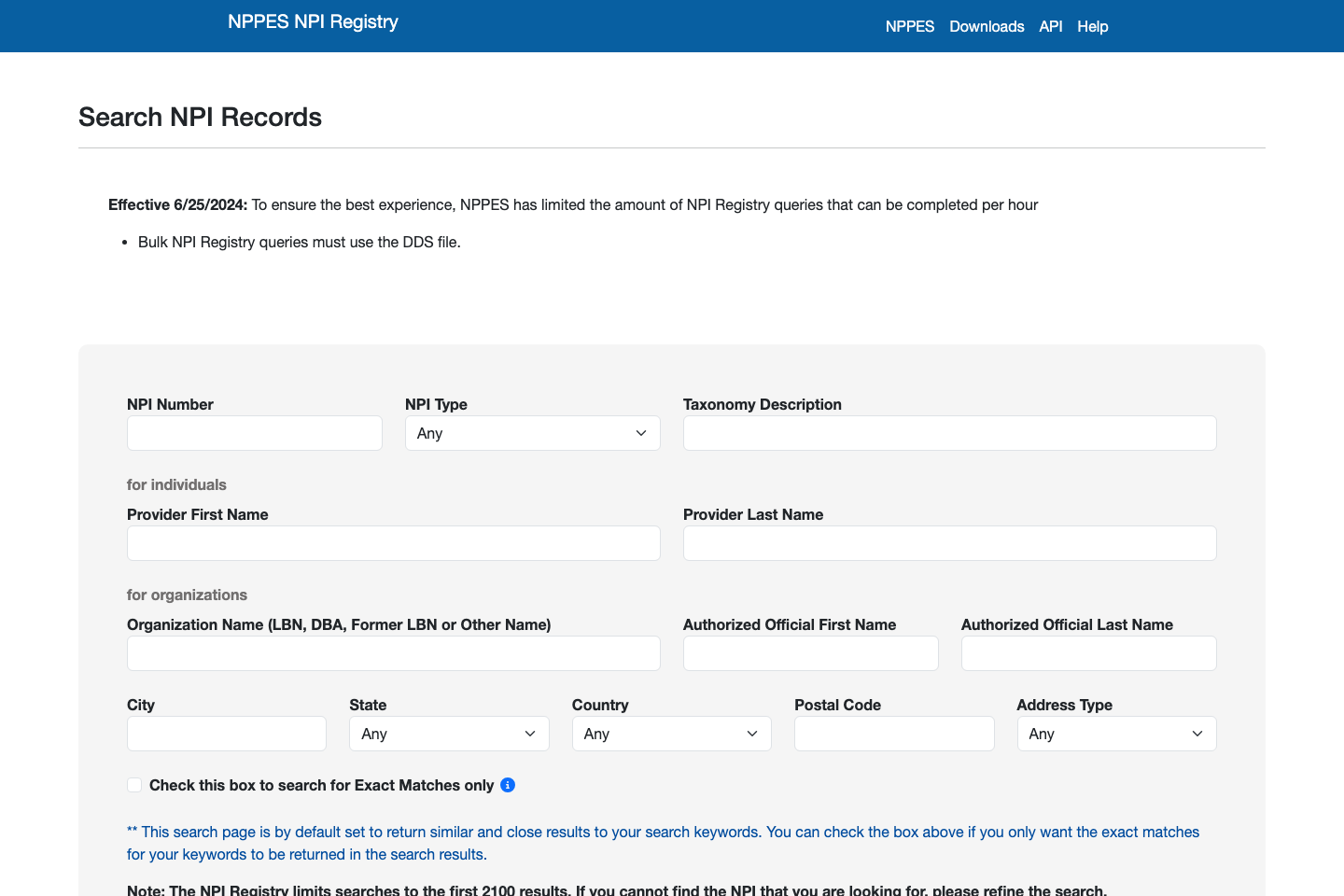The width and height of the screenshot is (1344, 896).
Task: Open the State dropdown
Action: [x=448, y=734]
